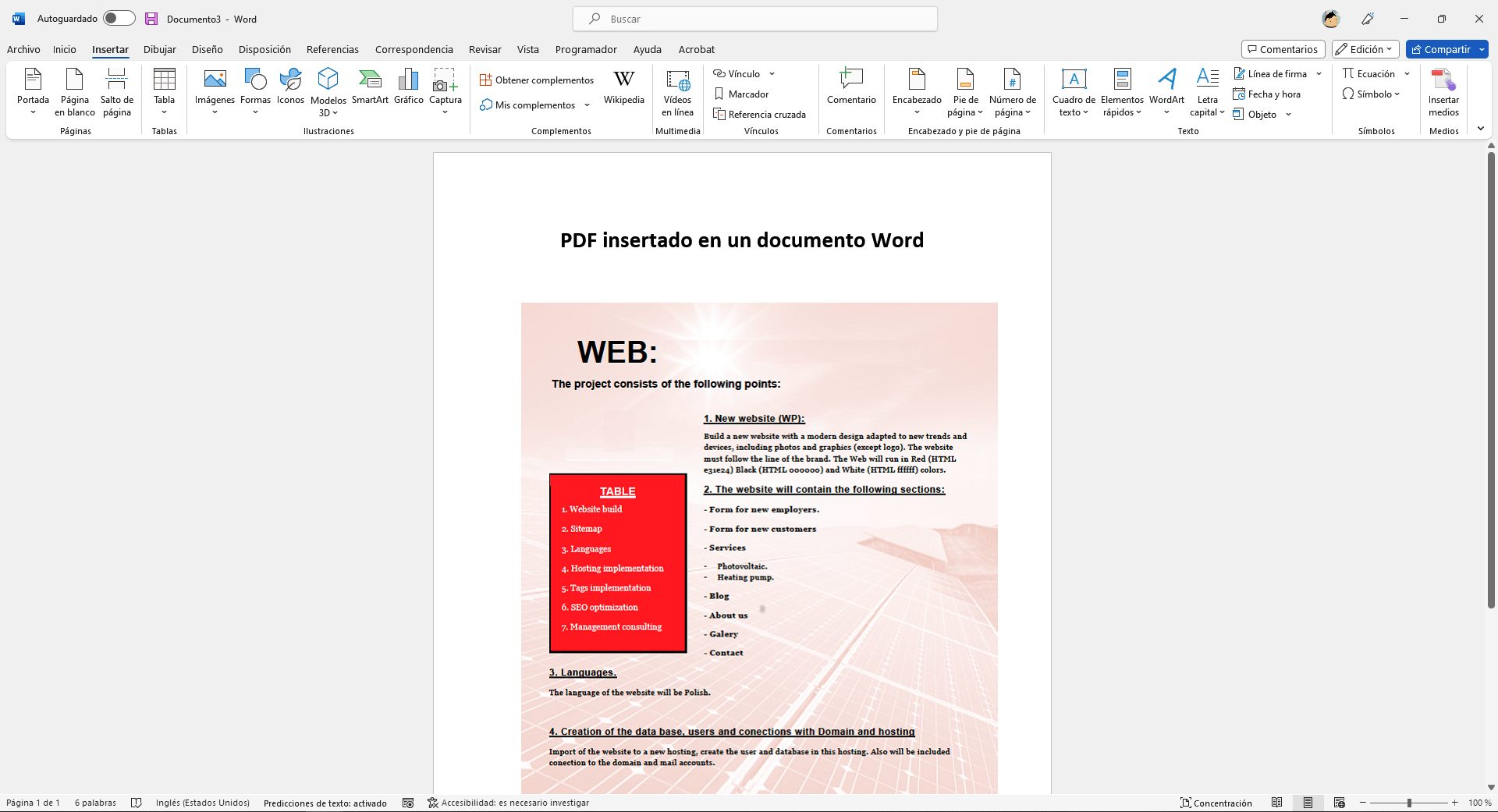1498x812 pixels.
Task: Insert a Gráfico chart
Action: [408, 87]
